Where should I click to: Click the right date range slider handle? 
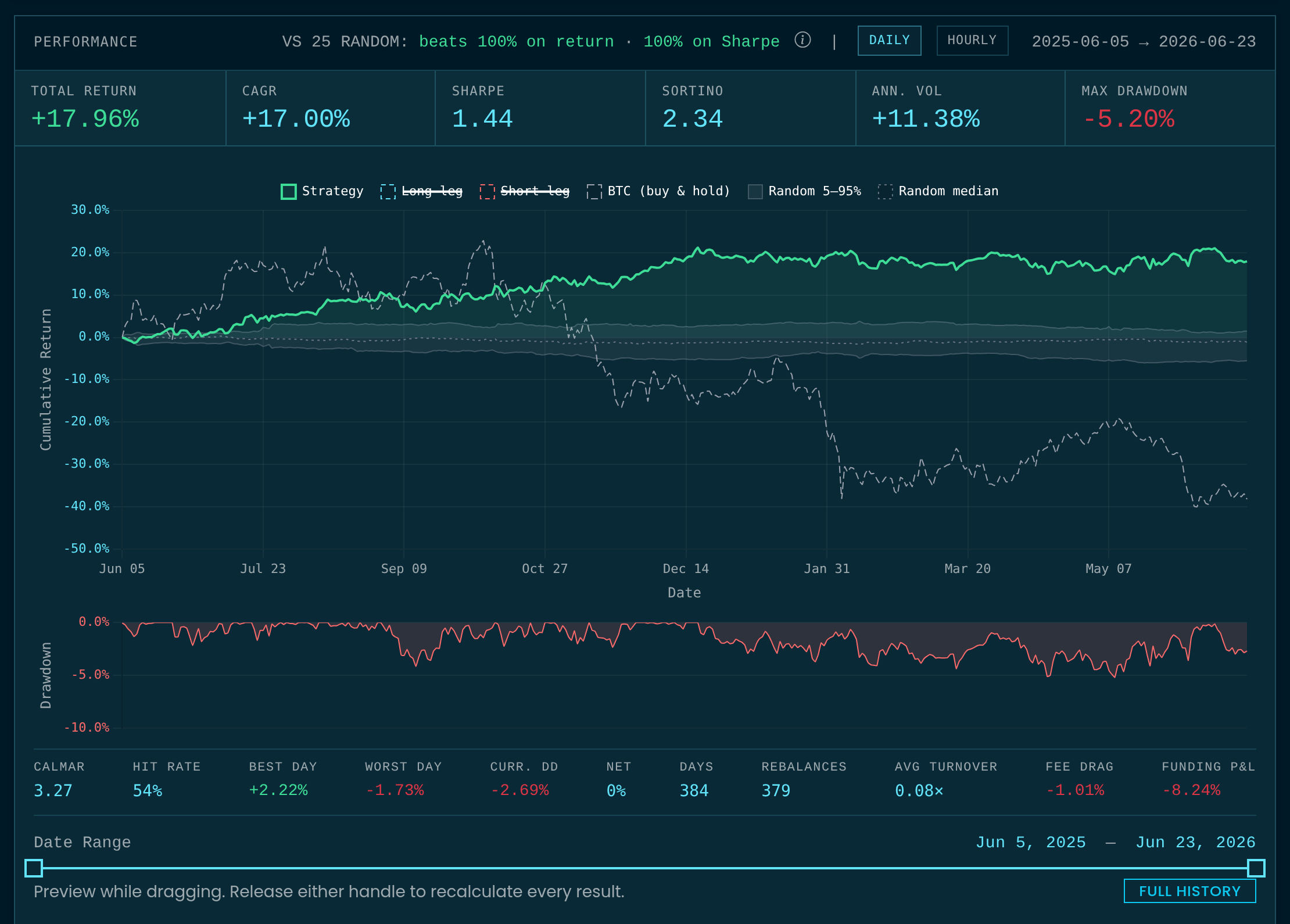point(1256,868)
